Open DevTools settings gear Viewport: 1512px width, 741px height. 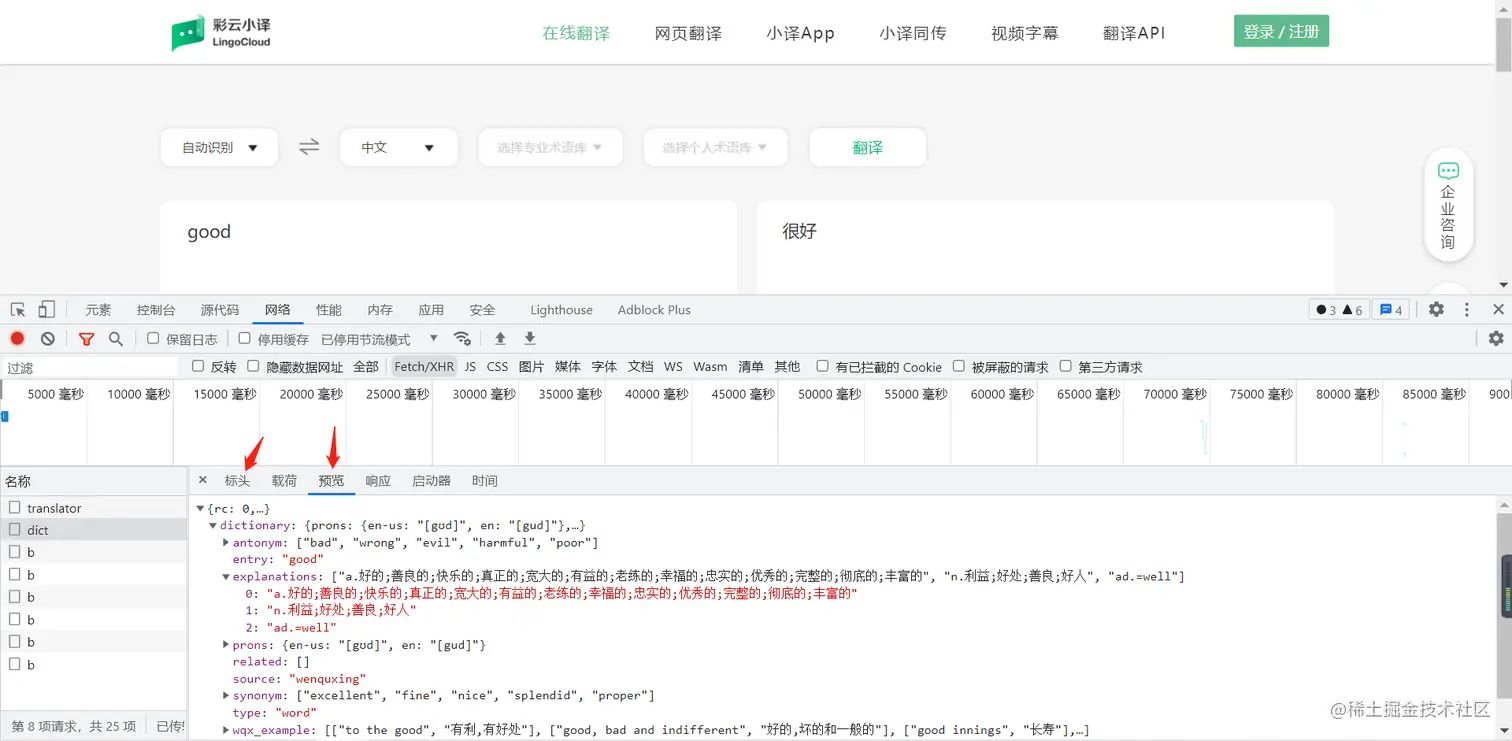click(x=1436, y=310)
